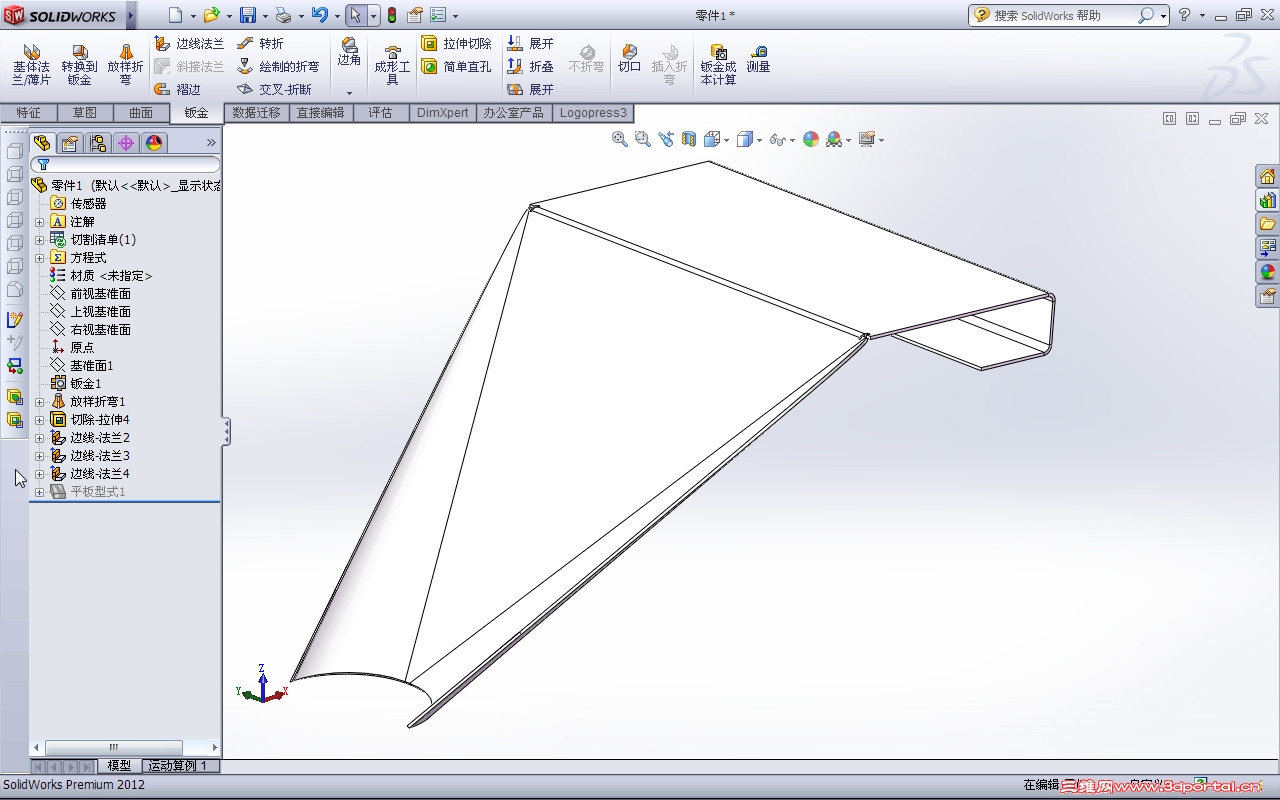Start the 绘制的折弯 sketched bend tool
Image resolution: width=1280 pixels, height=800 pixels.
(278, 67)
